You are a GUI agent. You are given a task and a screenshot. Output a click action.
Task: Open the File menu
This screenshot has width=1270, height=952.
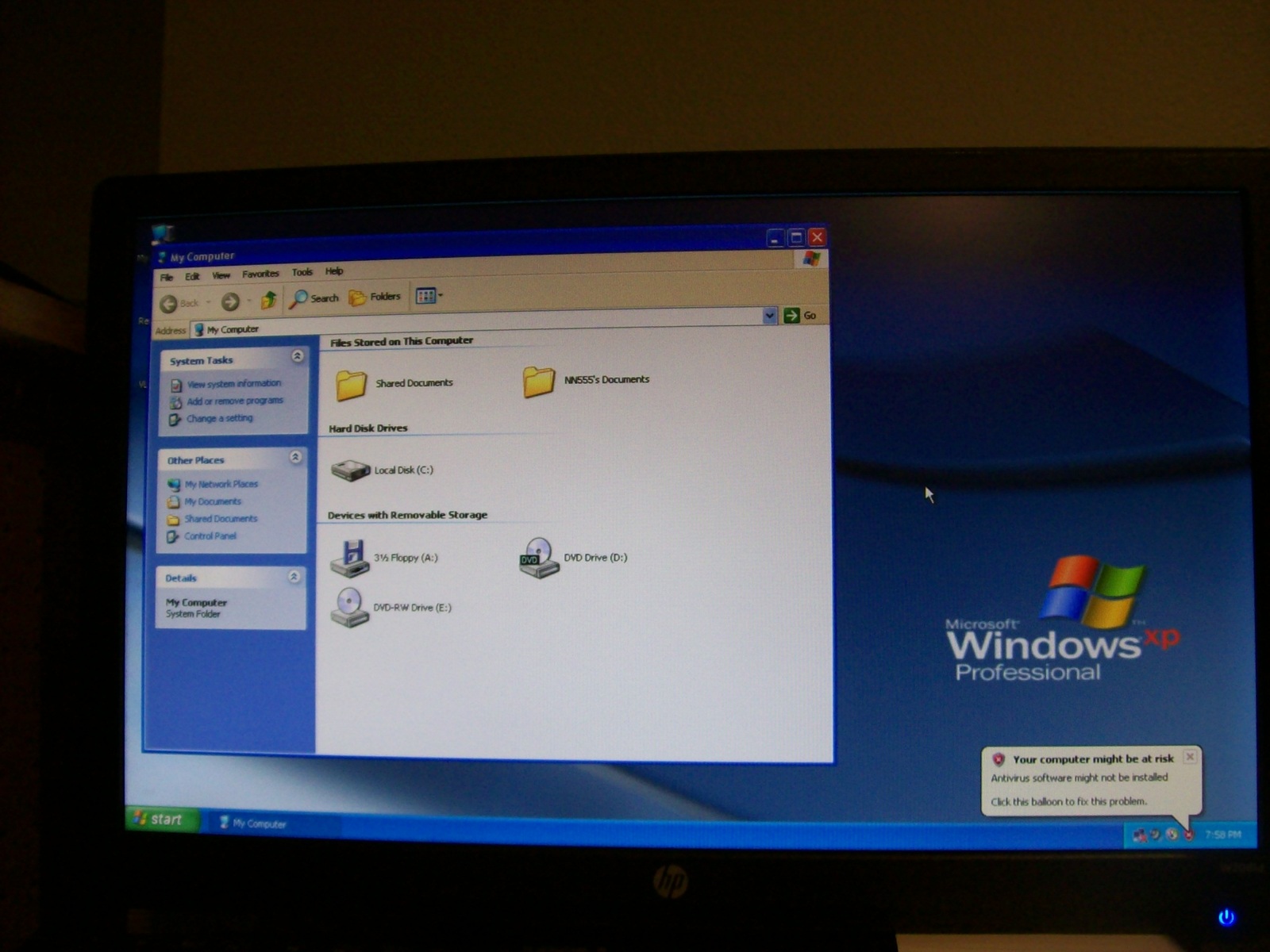[x=167, y=278]
